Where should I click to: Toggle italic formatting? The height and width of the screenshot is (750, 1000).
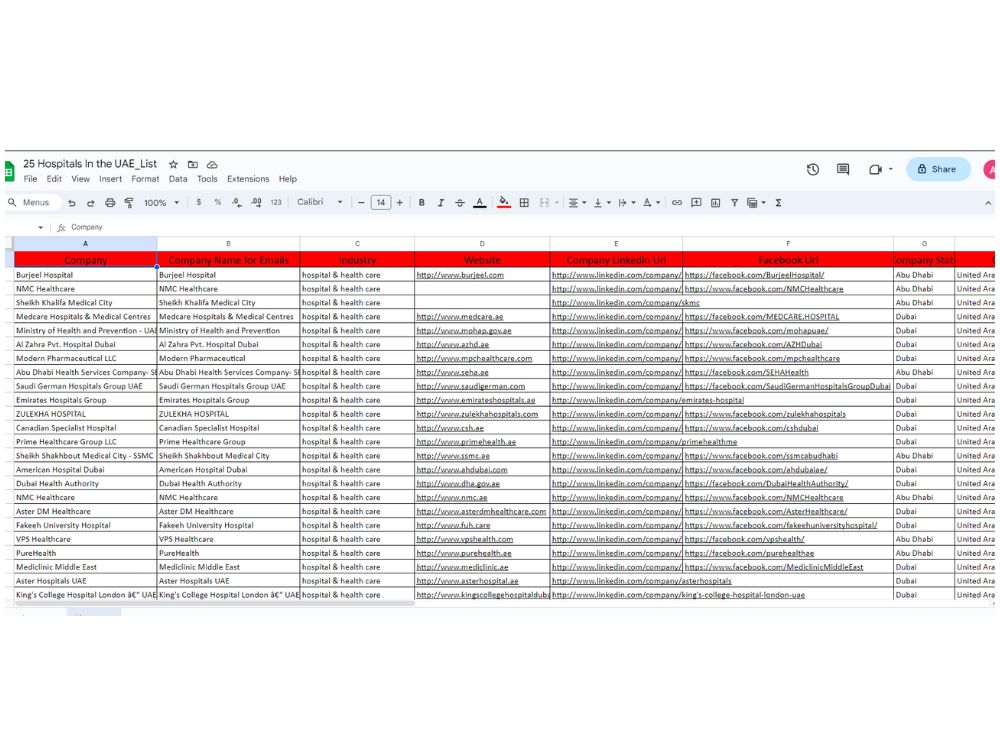[x=441, y=203]
